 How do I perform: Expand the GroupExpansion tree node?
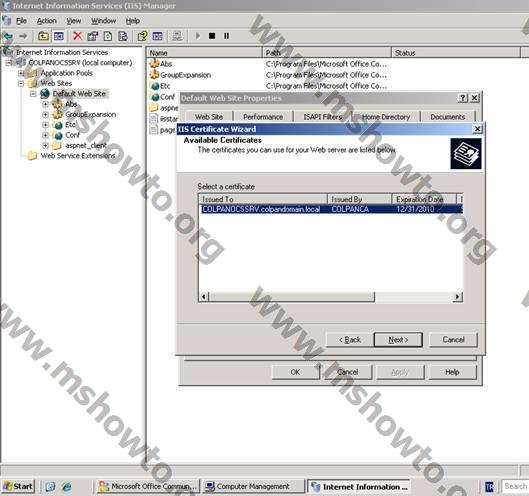pos(45,114)
